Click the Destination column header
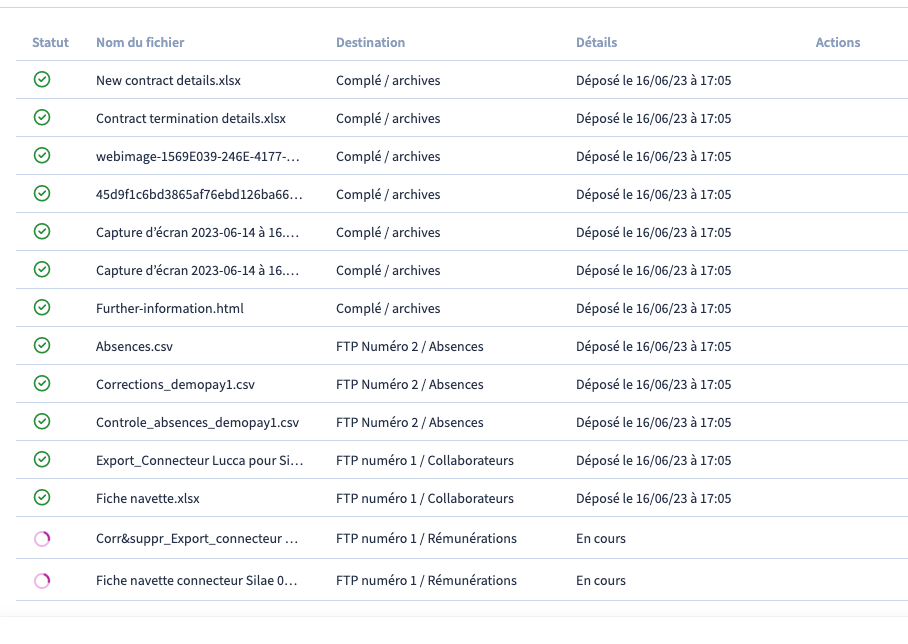 pos(370,42)
